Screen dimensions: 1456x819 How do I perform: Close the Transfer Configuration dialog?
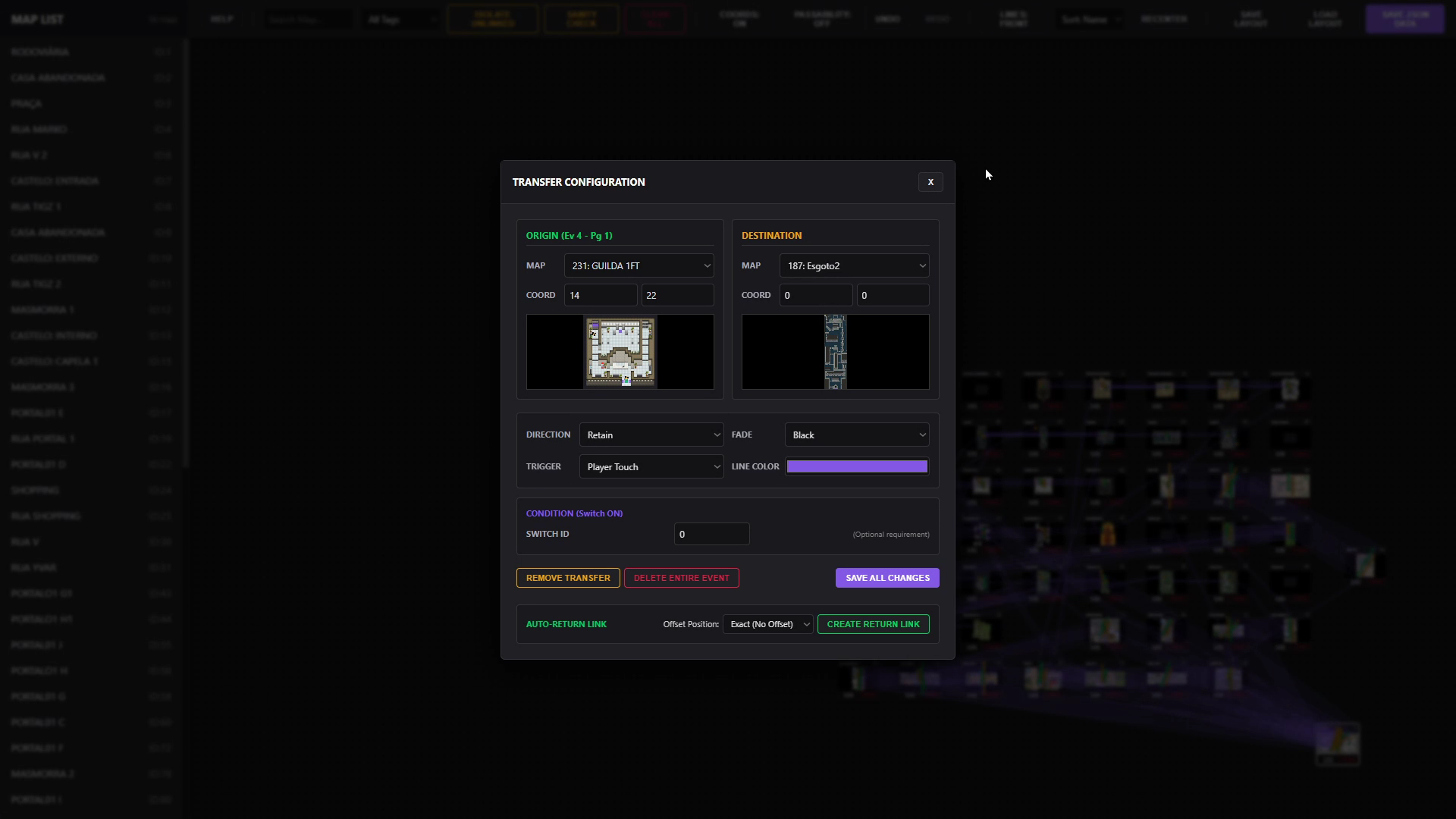[930, 182]
